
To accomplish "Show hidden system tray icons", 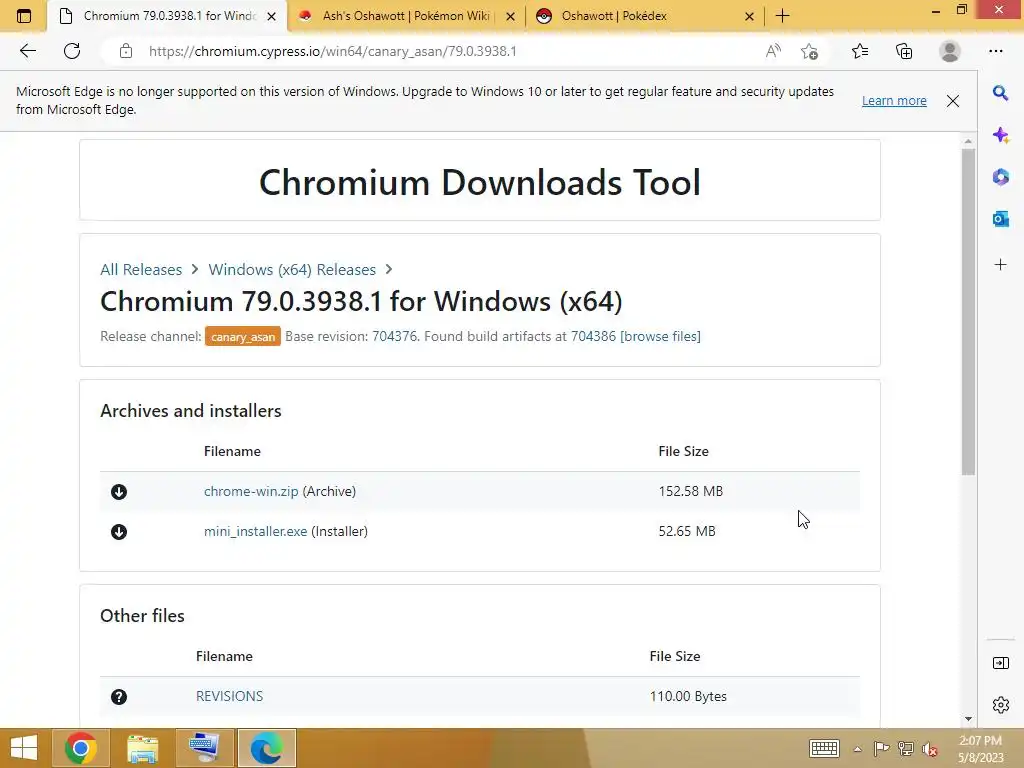I will pyautogui.click(x=857, y=749).
